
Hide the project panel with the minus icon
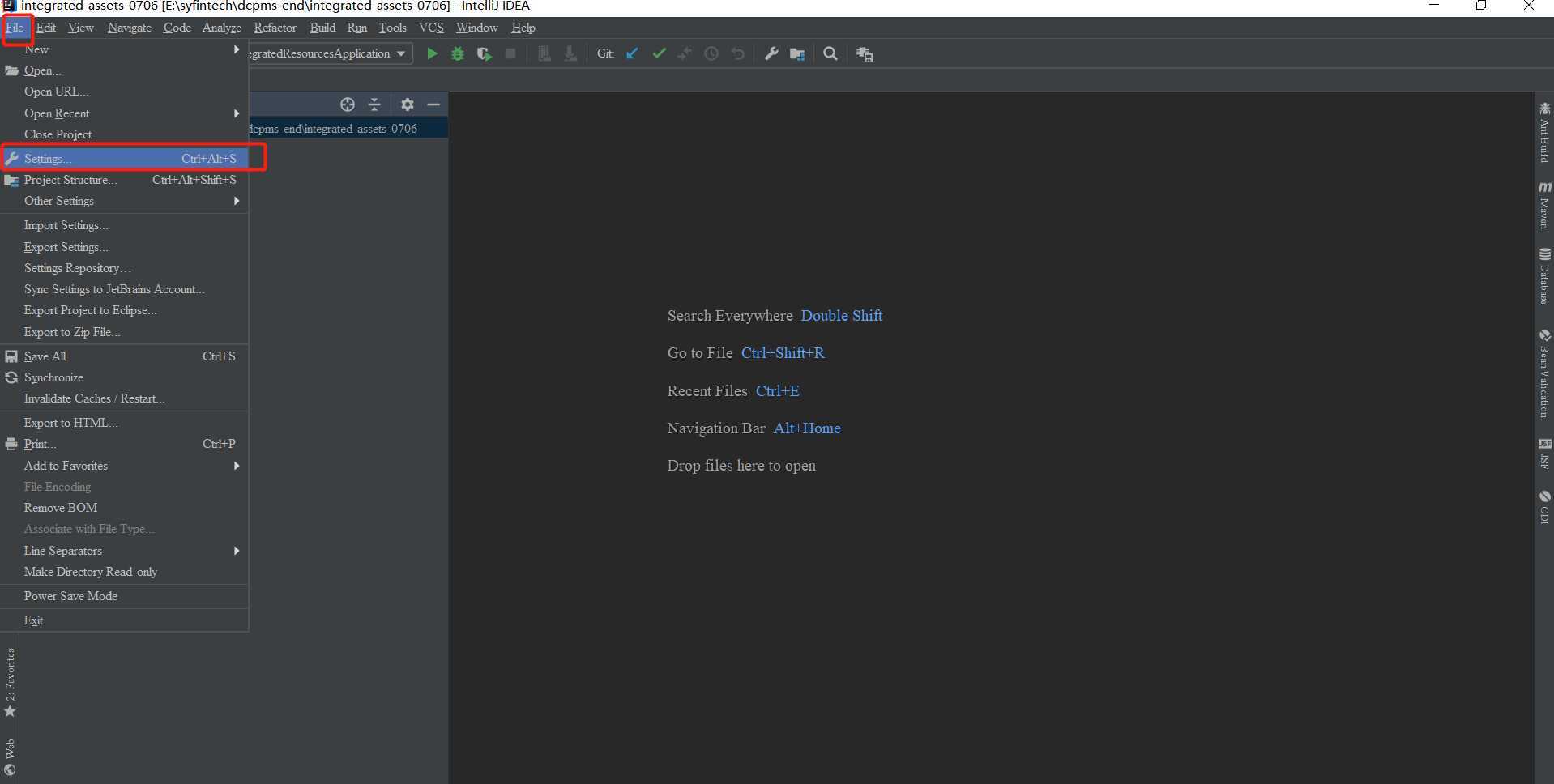pyautogui.click(x=433, y=104)
